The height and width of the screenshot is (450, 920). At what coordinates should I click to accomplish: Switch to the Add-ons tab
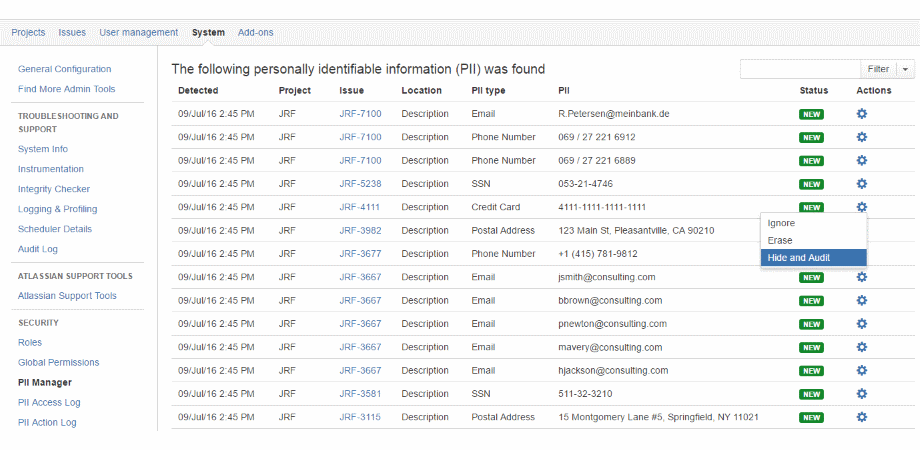click(255, 33)
